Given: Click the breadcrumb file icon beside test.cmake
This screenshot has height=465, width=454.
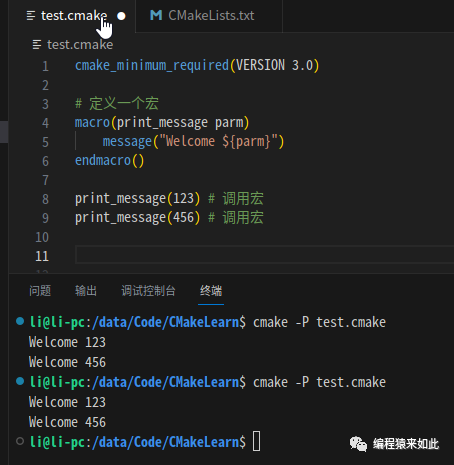Looking at the screenshot, I should (37, 45).
